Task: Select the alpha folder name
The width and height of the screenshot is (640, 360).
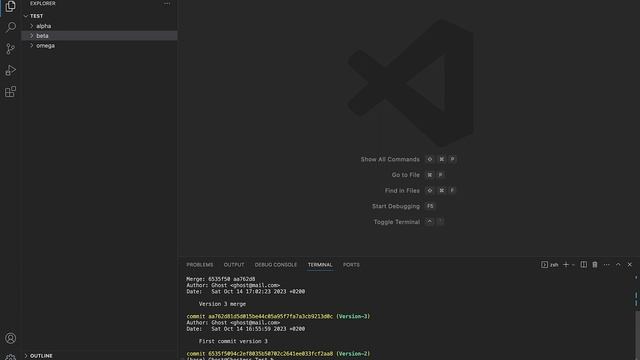Action: [44, 26]
